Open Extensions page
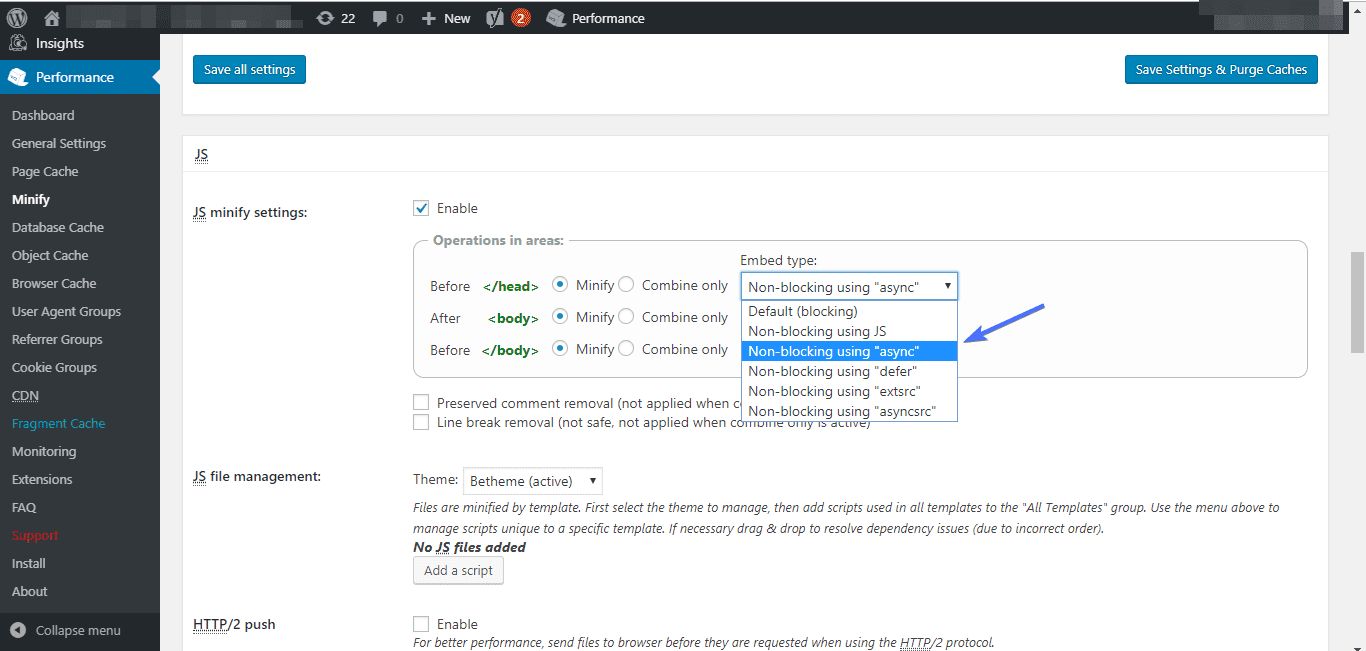The image size is (1366, 651). point(42,479)
